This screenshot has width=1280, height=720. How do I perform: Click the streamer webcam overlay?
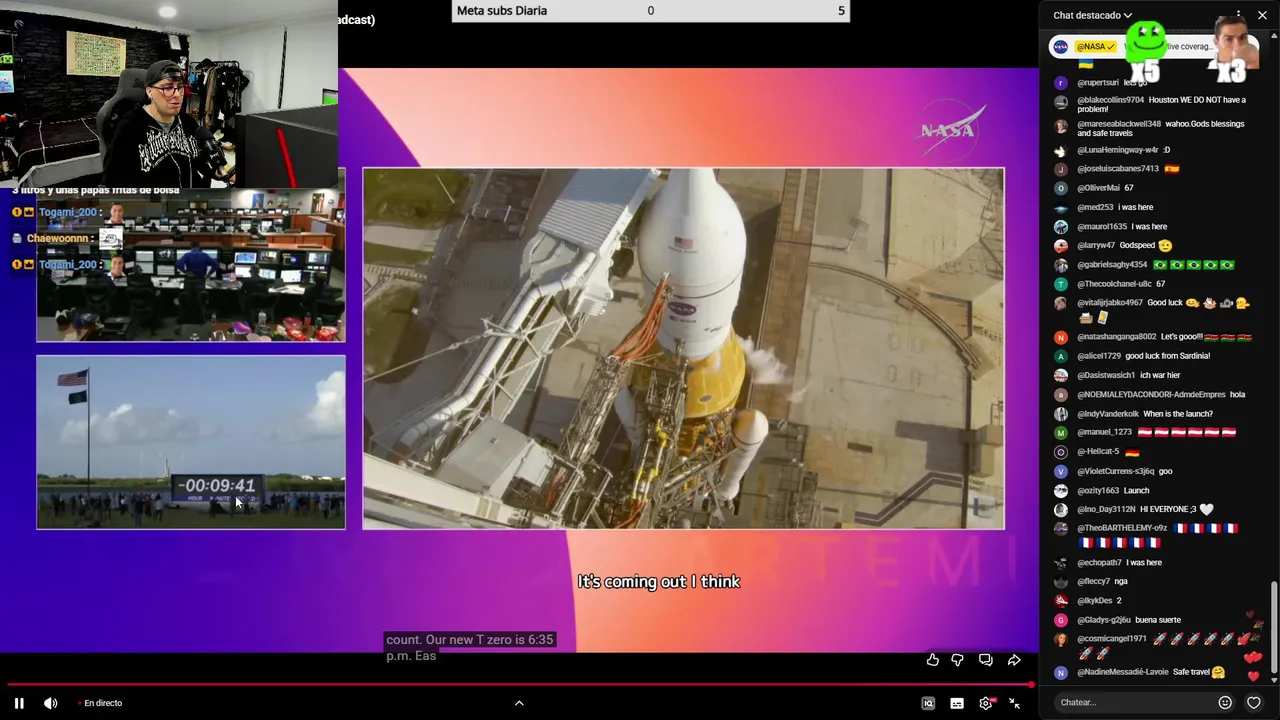(169, 94)
